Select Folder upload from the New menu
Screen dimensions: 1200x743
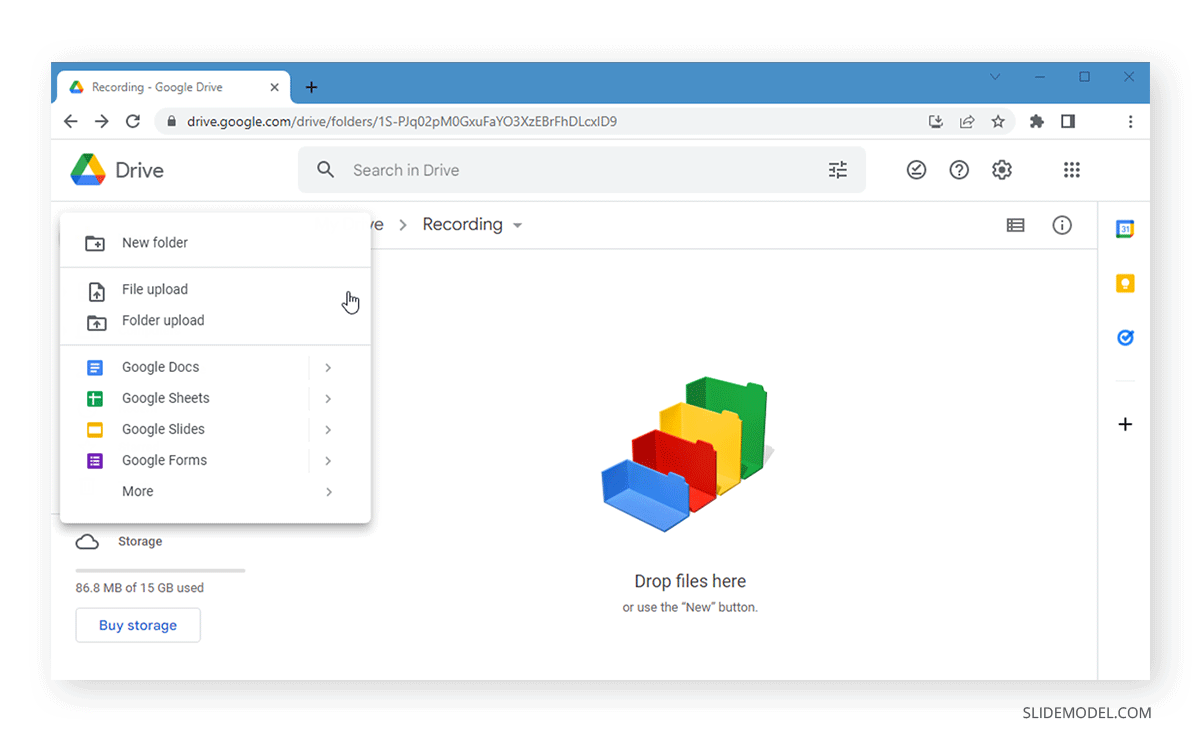pos(162,321)
